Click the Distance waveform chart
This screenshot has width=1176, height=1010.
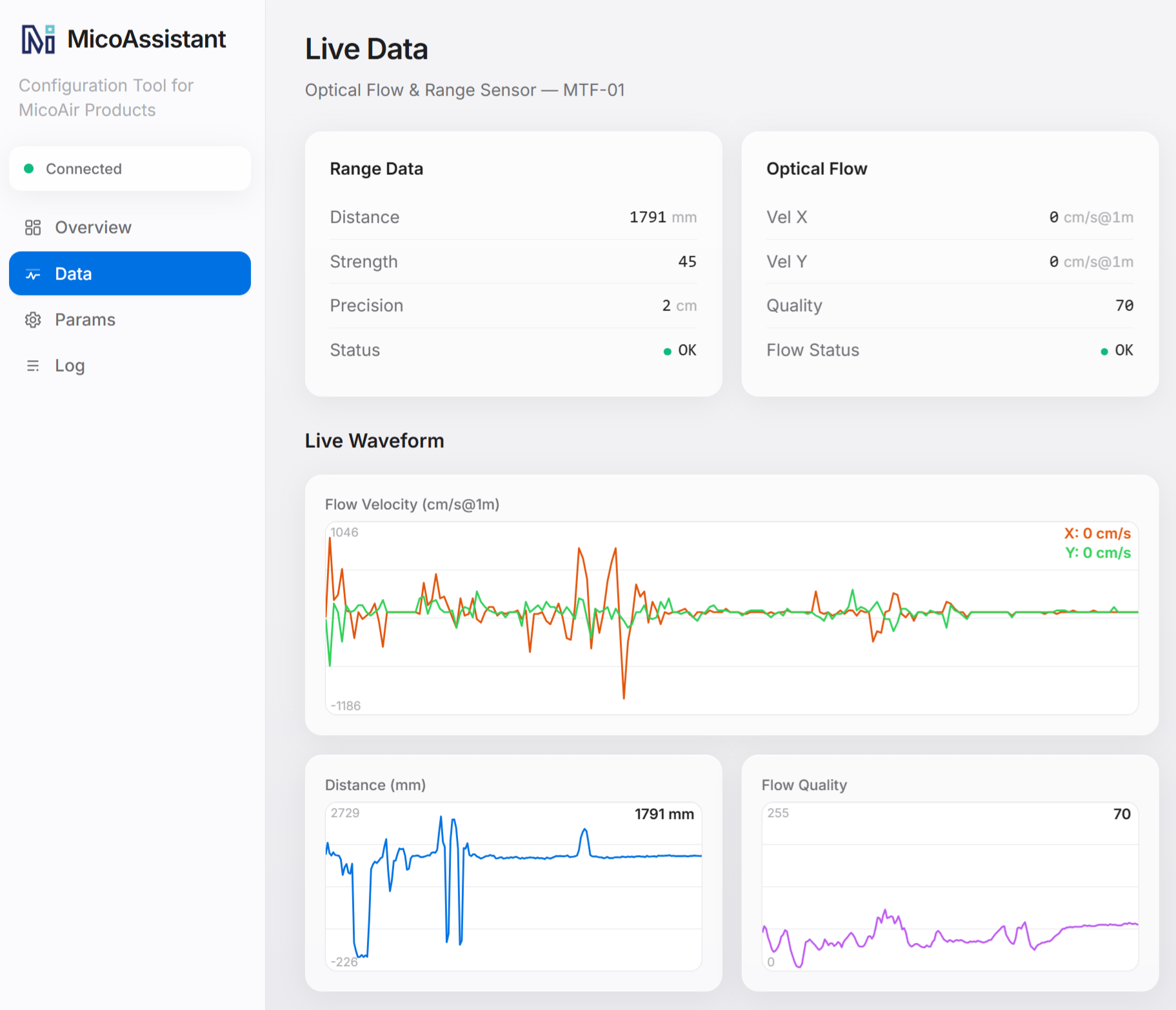point(513,887)
